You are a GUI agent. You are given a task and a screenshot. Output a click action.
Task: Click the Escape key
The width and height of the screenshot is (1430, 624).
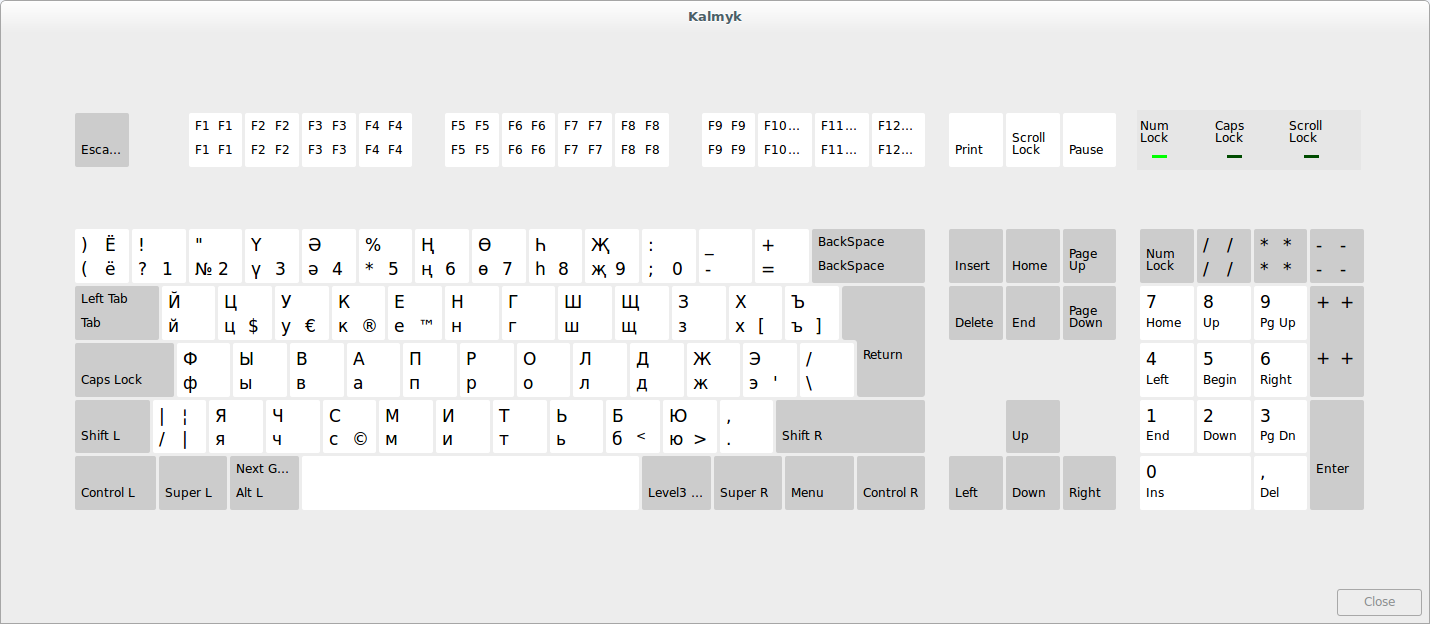click(102, 140)
